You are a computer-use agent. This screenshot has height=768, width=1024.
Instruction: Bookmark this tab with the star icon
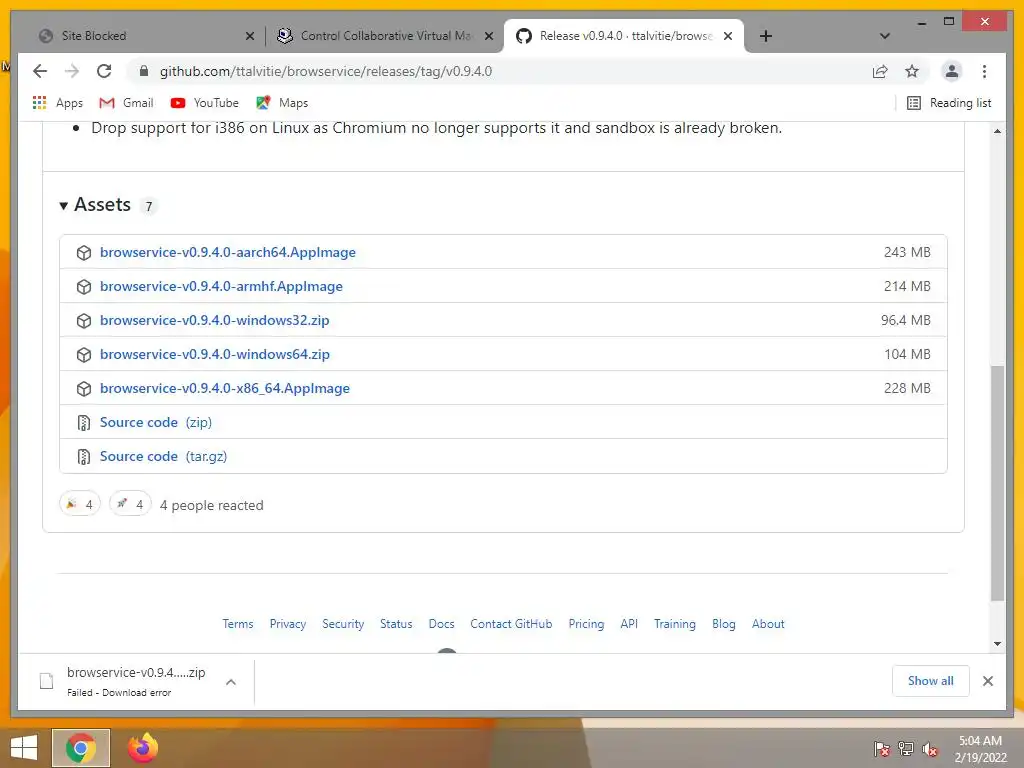[912, 71]
